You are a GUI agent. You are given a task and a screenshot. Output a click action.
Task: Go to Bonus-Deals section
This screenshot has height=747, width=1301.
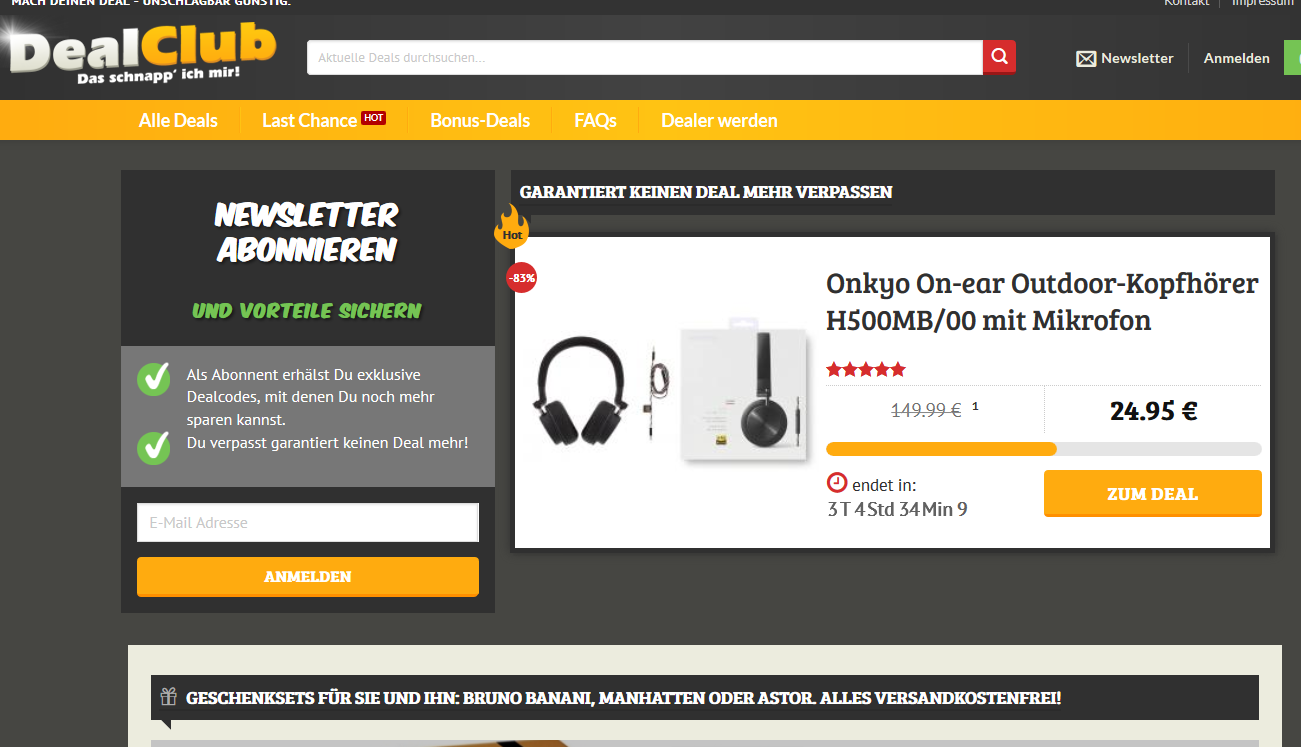(480, 120)
